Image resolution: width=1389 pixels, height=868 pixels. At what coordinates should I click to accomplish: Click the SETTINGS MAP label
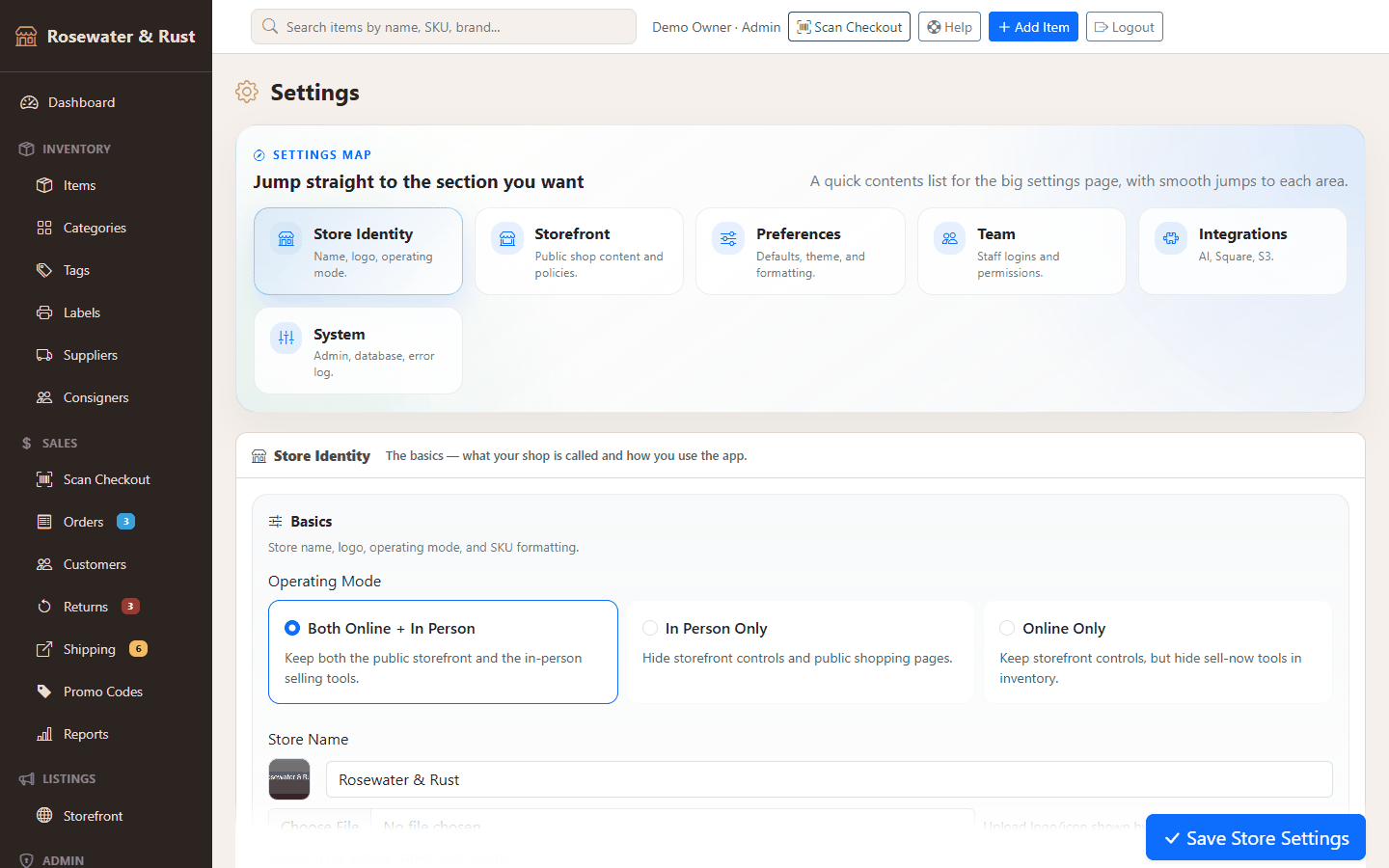point(322,155)
